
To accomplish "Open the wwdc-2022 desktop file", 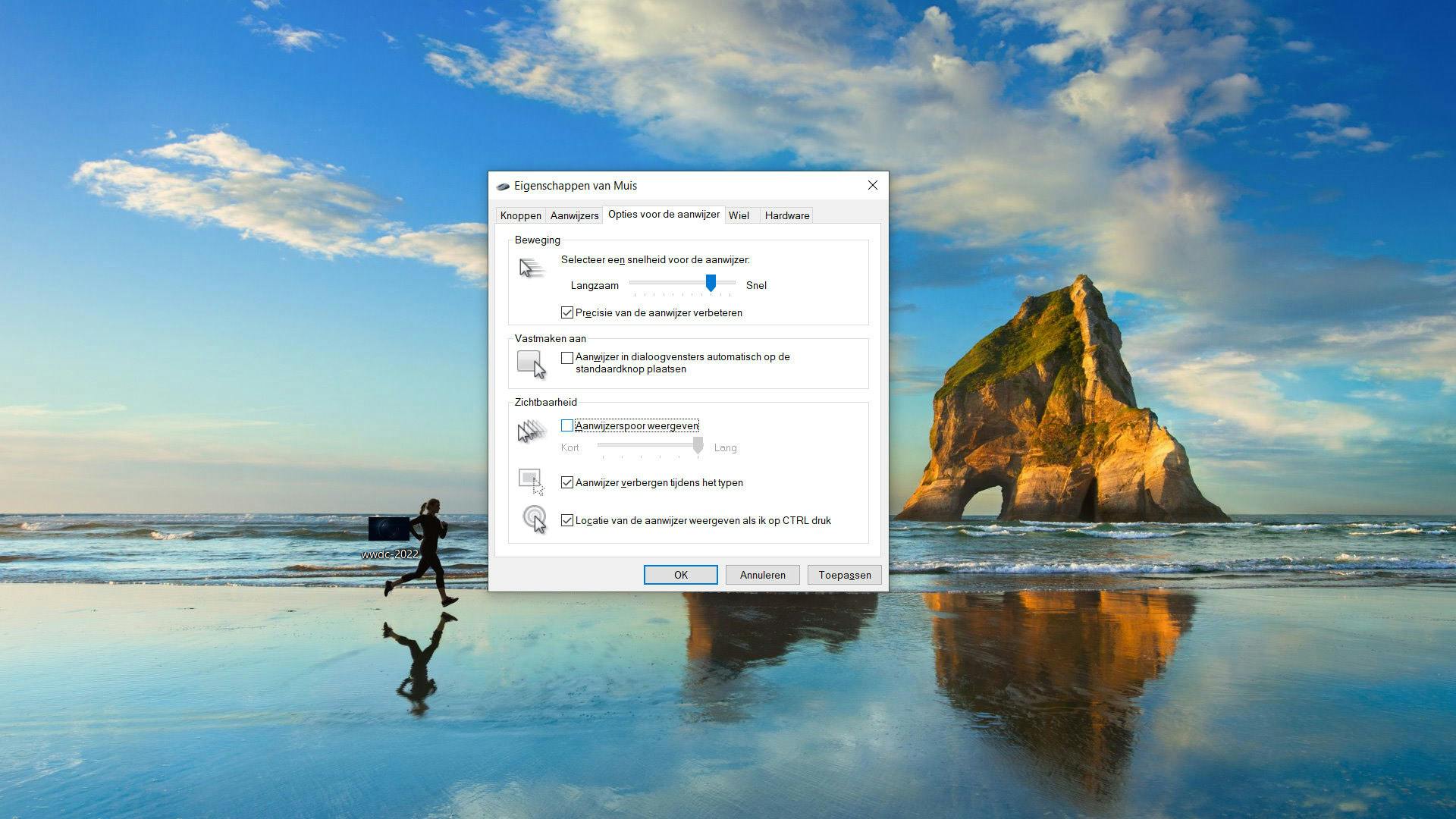I will tap(389, 529).
